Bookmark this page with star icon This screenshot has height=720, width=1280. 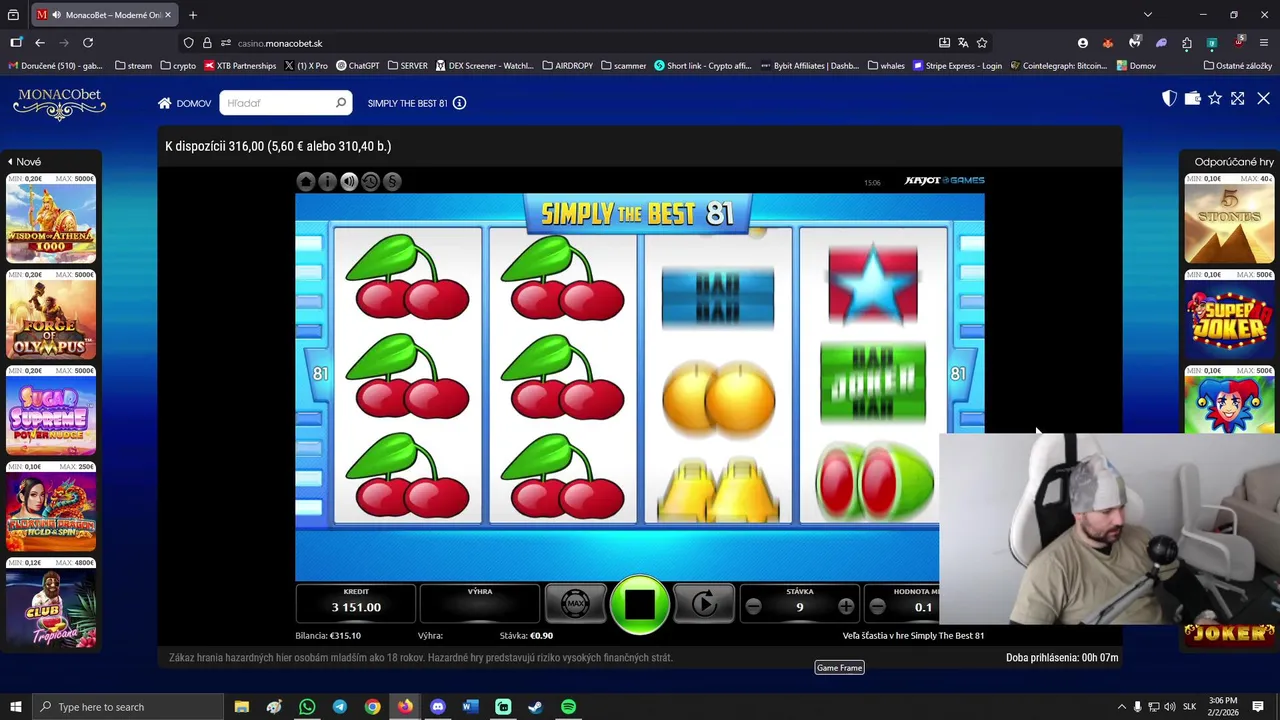[982, 43]
